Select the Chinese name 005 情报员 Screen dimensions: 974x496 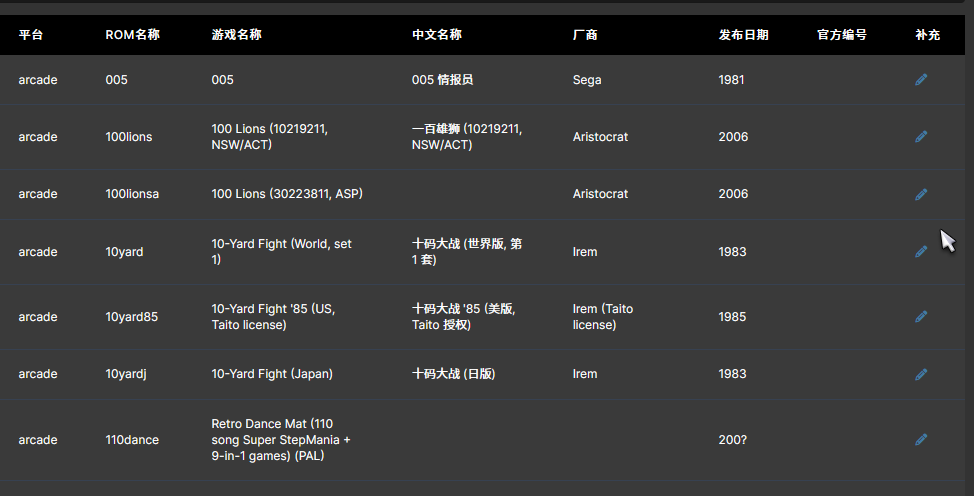click(x=442, y=80)
